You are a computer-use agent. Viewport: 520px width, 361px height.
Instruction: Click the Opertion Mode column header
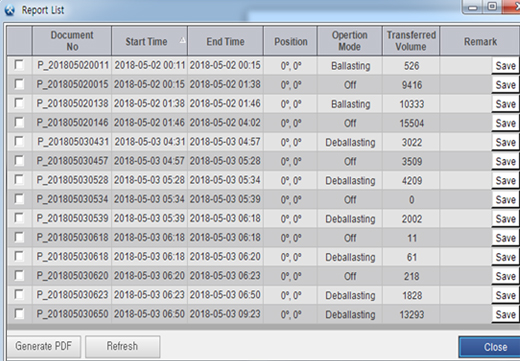pyautogui.click(x=350, y=41)
